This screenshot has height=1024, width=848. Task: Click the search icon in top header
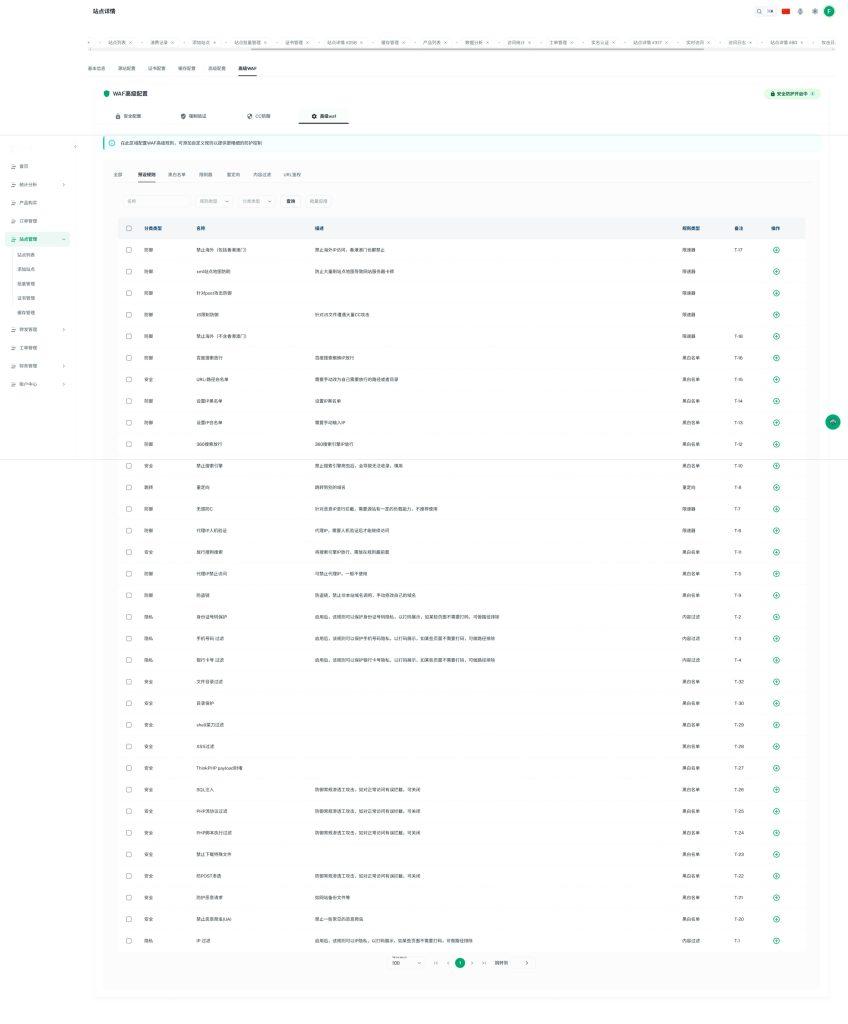coord(759,11)
